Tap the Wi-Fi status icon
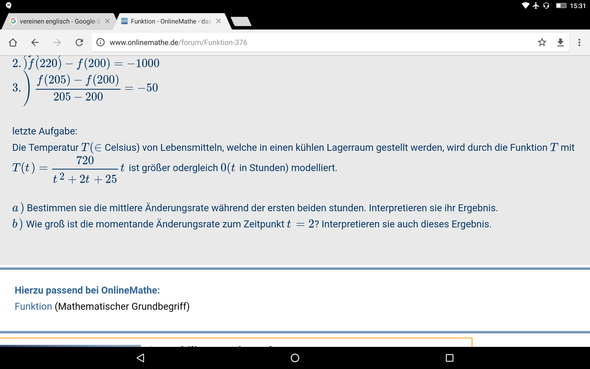The width and height of the screenshot is (590, 369). coord(526,6)
